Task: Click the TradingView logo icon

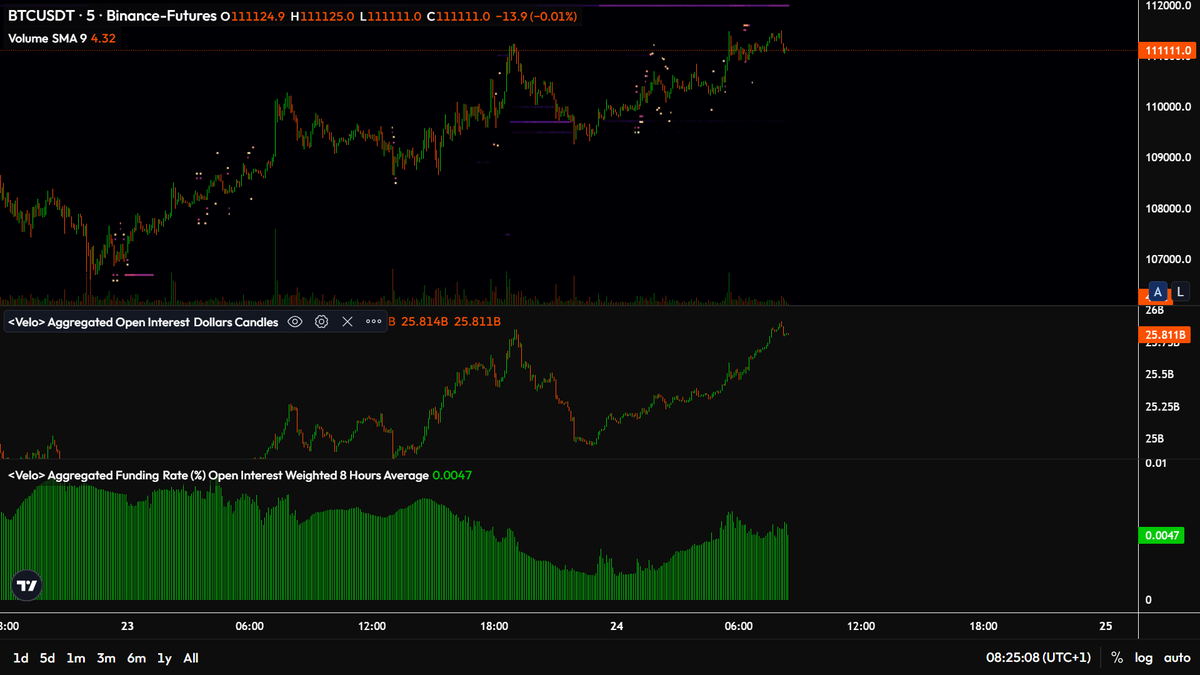Action: click(27, 585)
